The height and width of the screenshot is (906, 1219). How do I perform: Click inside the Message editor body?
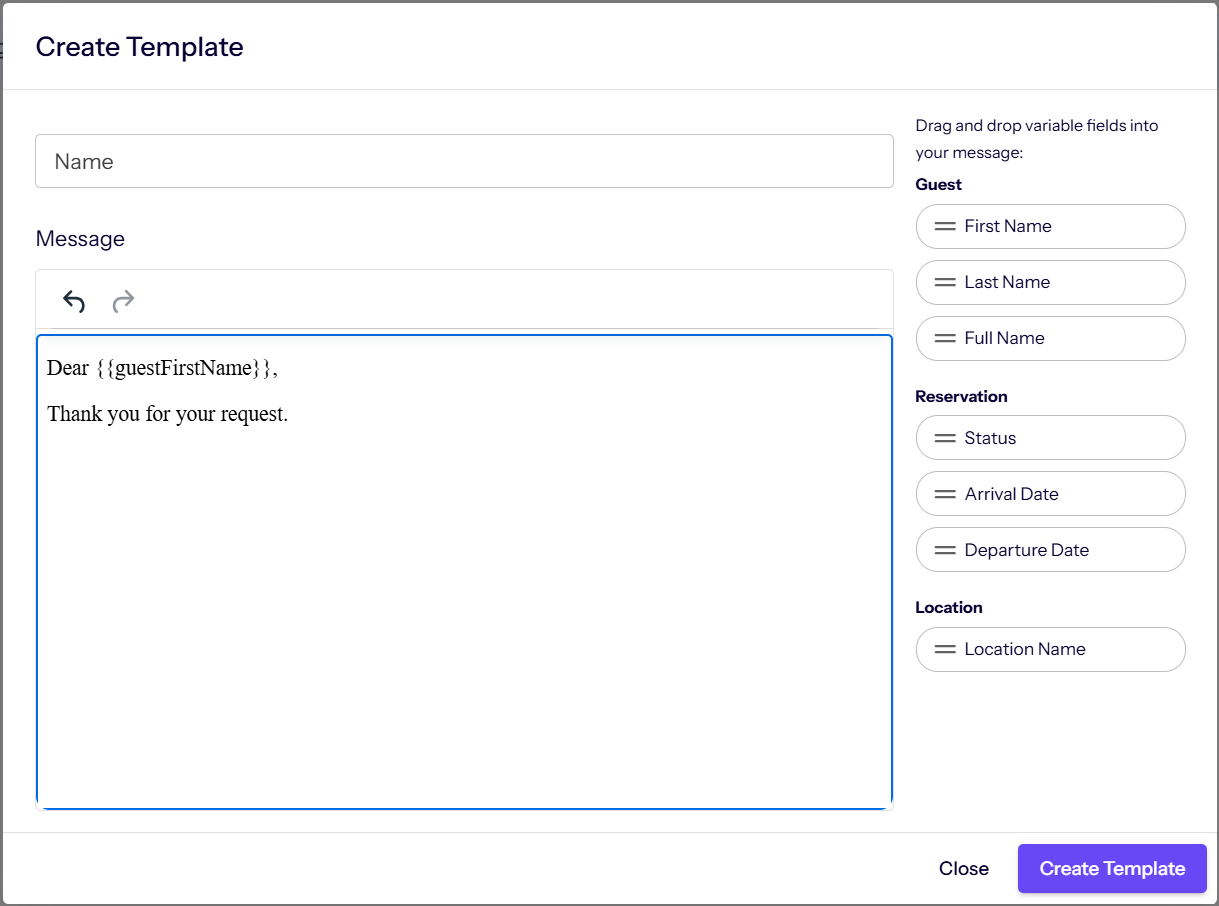pos(464,572)
